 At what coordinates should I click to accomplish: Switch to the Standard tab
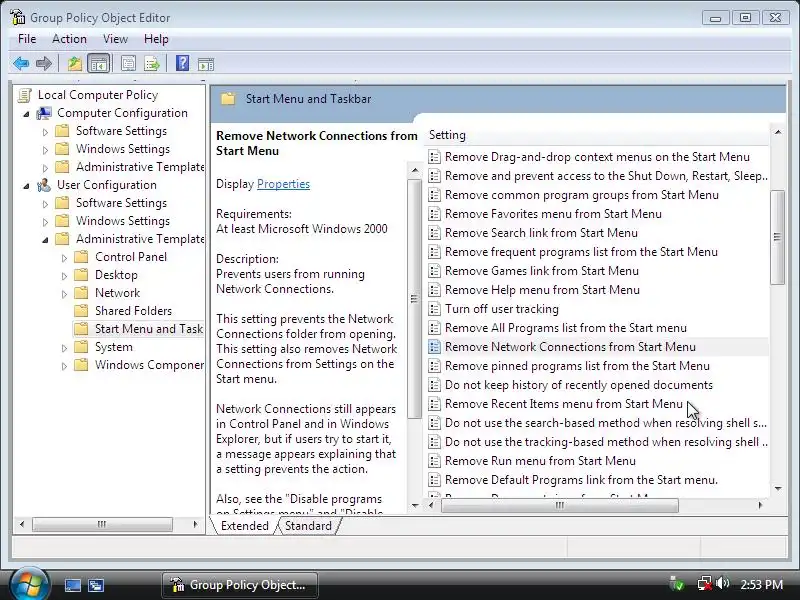[x=308, y=526]
